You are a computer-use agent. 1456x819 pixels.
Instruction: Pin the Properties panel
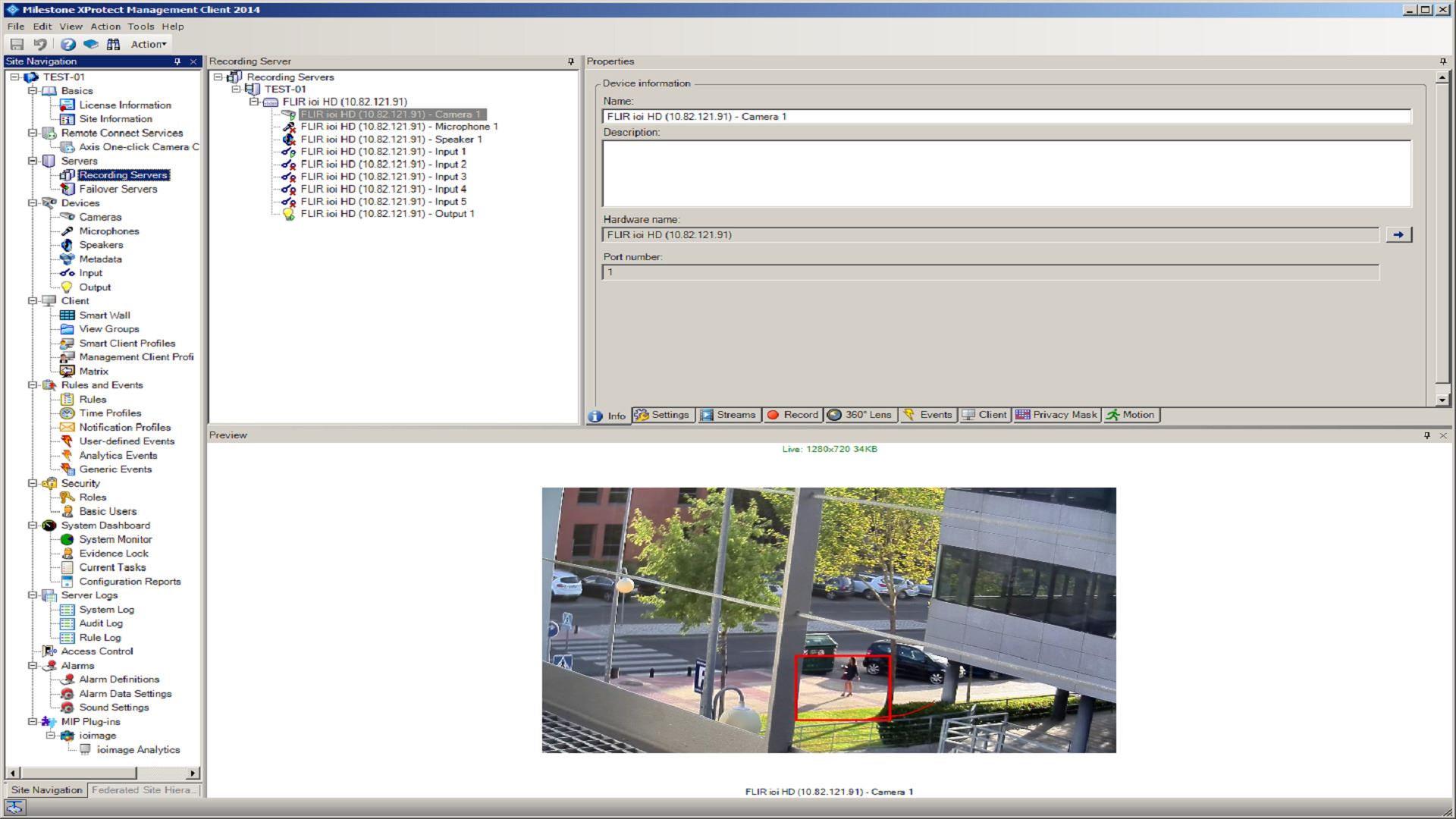[1442, 61]
